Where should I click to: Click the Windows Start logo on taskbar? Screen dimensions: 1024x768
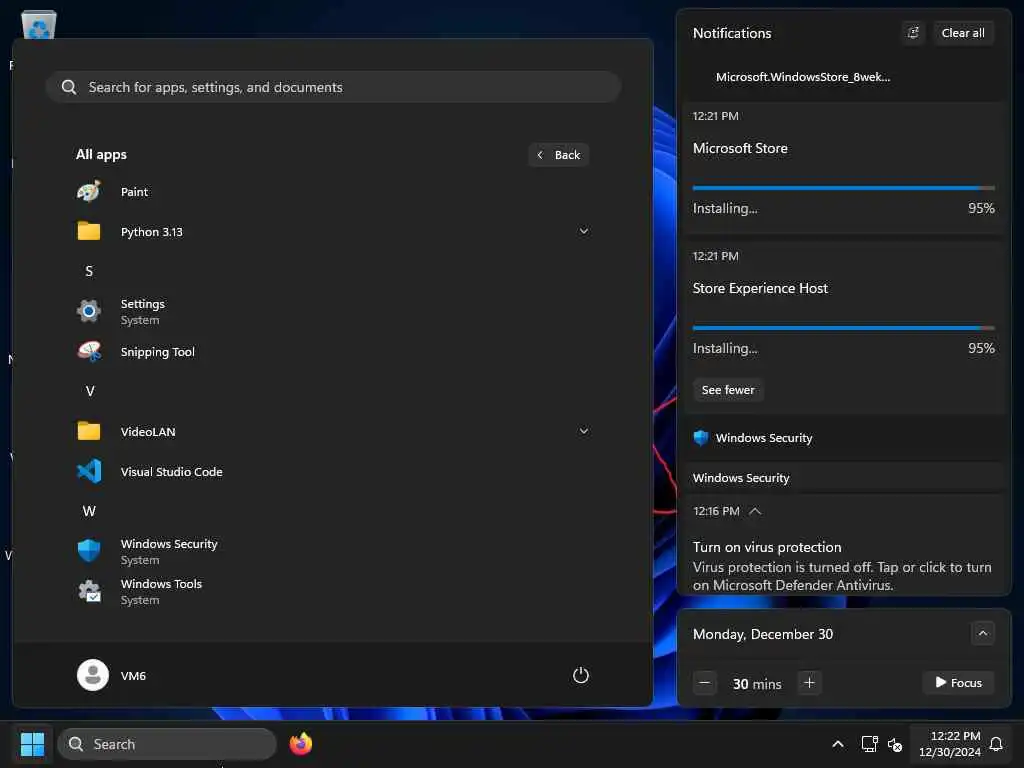pos(32,744)
